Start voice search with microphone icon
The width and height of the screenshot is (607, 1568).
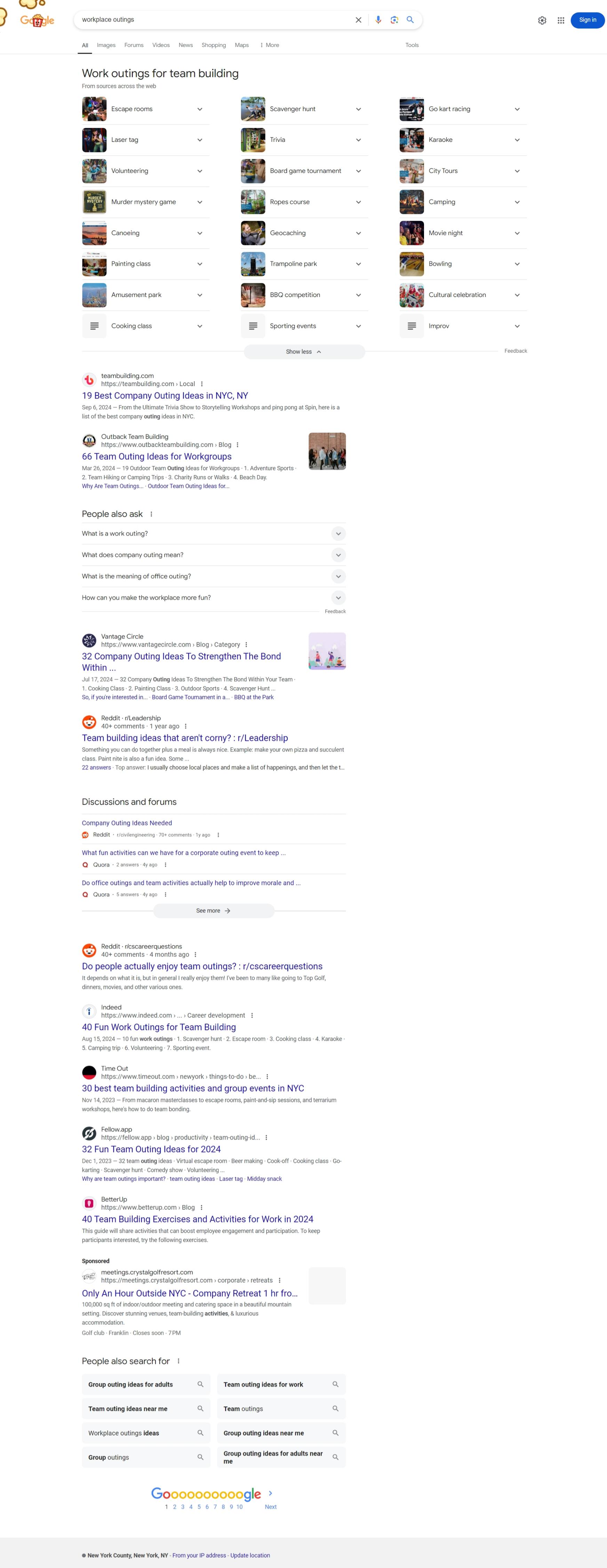pyautogui.click(x=378, y=20)
